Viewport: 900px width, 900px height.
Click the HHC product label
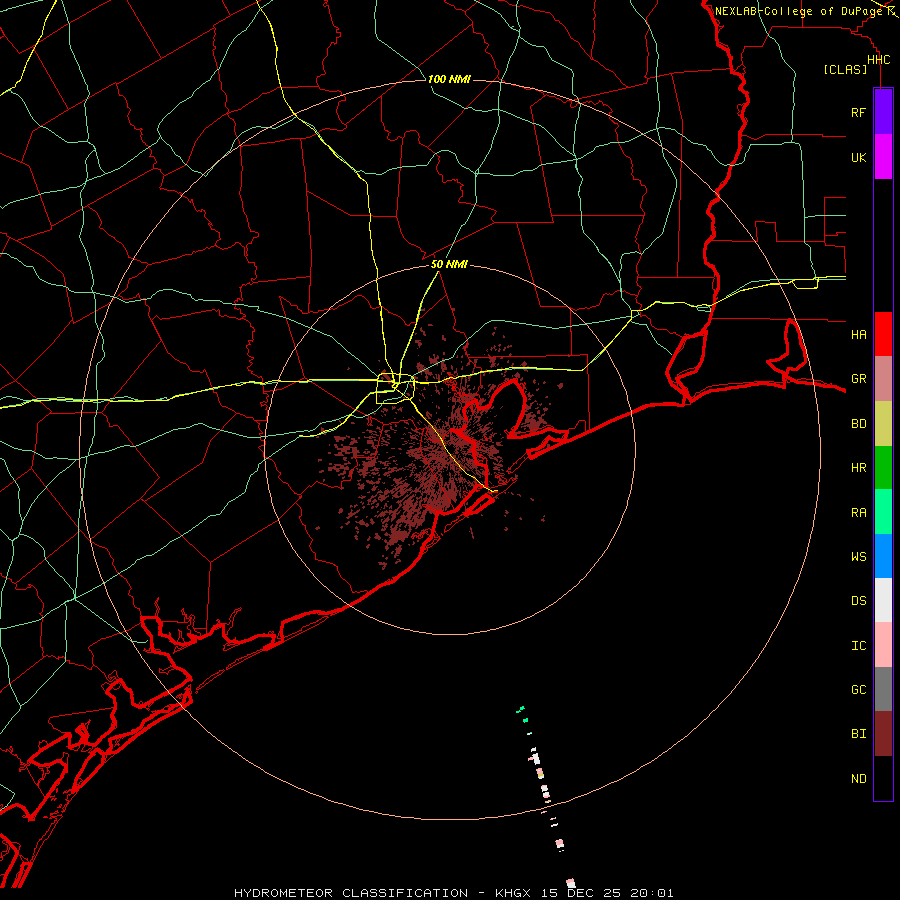(x=878, y=60)
